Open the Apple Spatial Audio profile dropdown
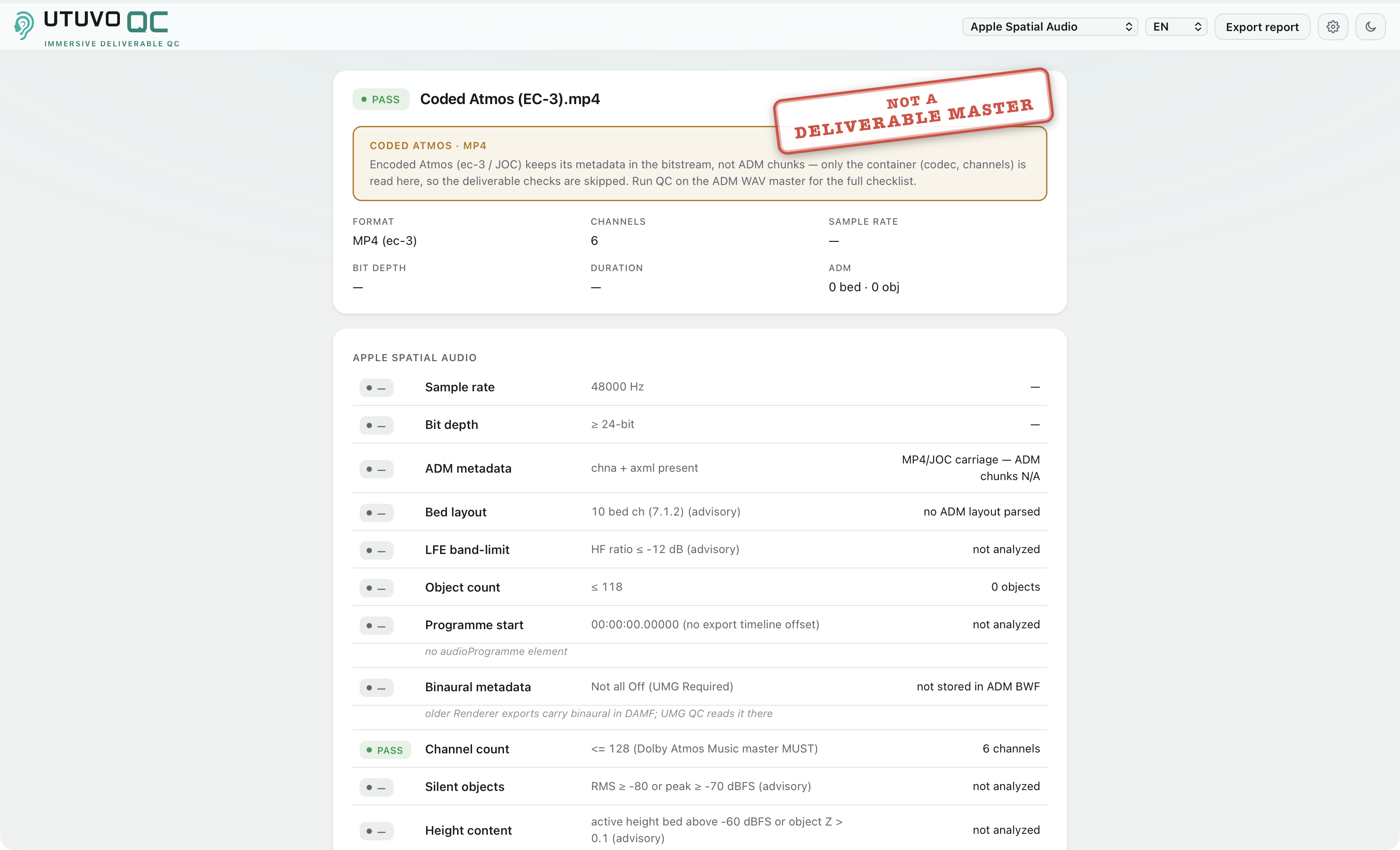Image resolution: width=1400 pixels, height=850 pixels. pos(1050,27)
